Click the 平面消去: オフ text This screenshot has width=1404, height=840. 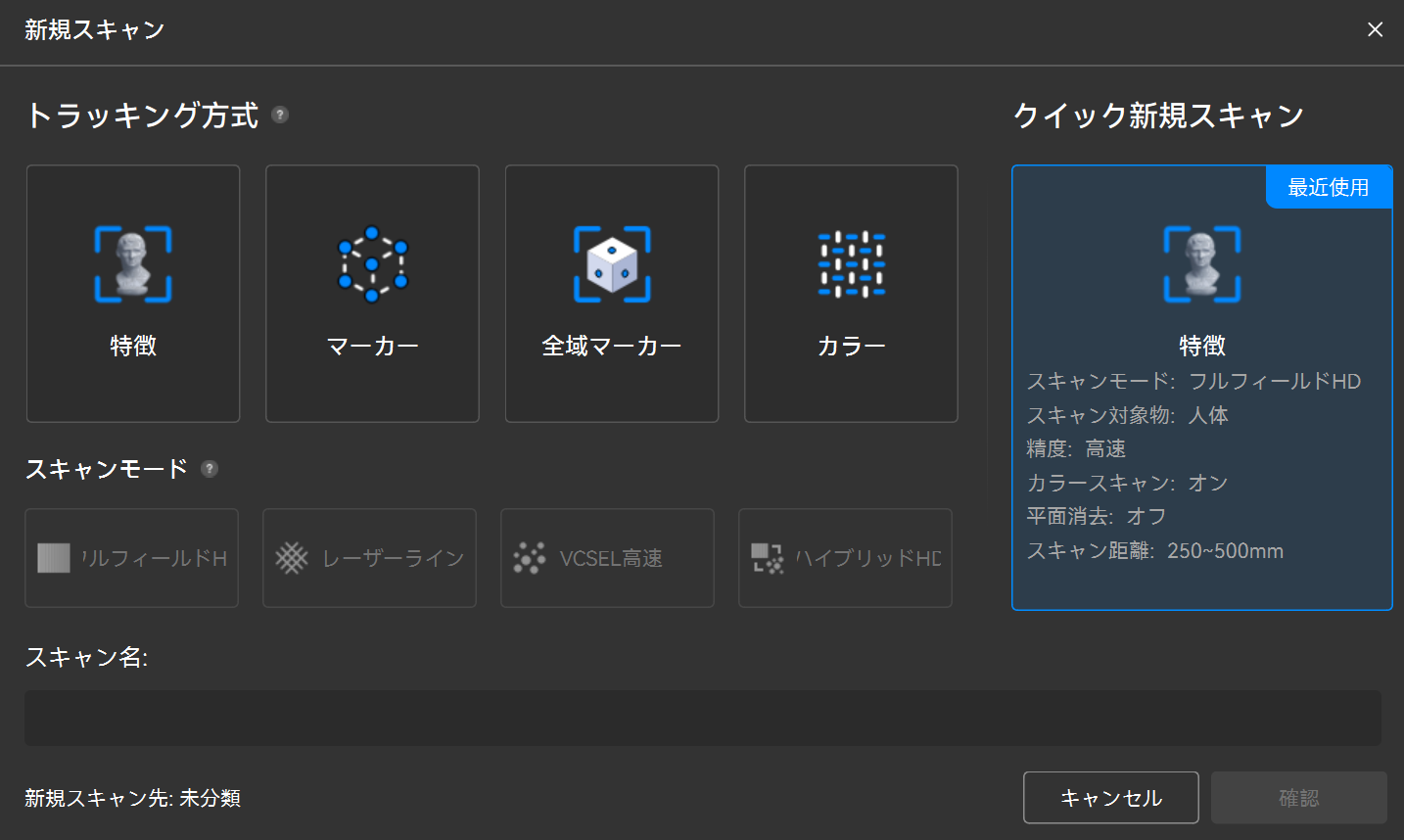tap(1097, 516)
